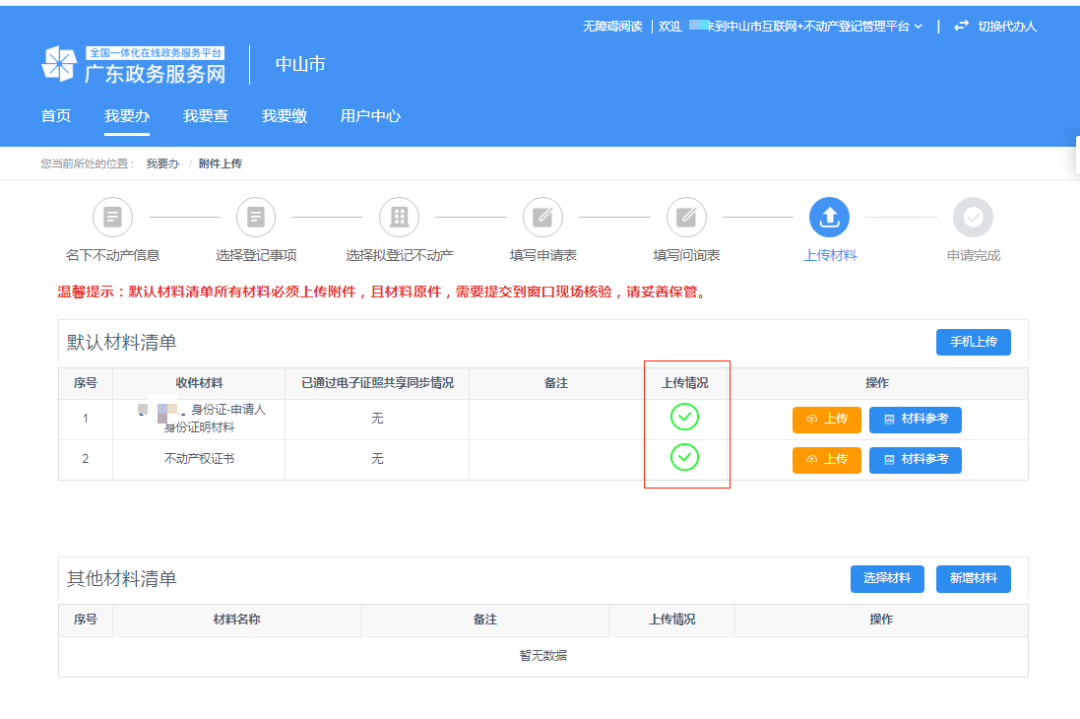Screen dimensions: 1080x719
Task: Click the green check for 身份证 upload status
Action: (x=685, y=417)
